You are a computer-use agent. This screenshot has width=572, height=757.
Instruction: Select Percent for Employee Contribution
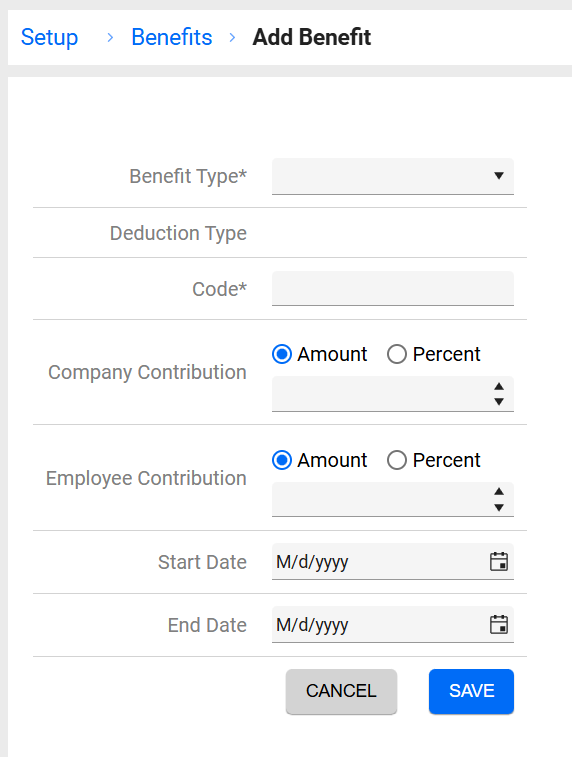[396, 460]
